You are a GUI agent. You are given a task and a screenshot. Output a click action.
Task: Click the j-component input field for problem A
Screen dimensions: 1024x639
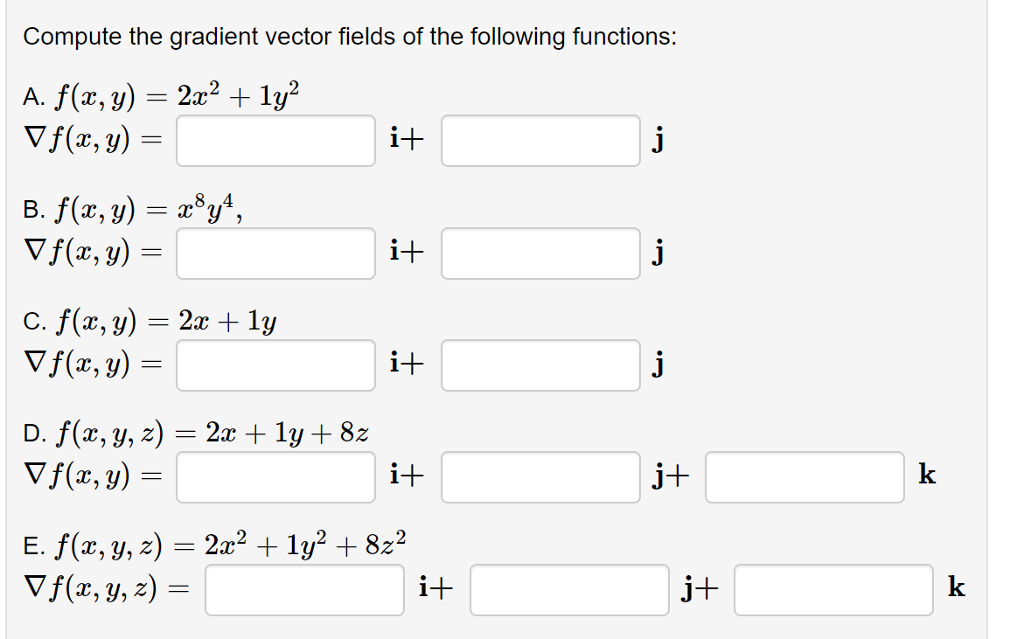click(x=539, y=142)
